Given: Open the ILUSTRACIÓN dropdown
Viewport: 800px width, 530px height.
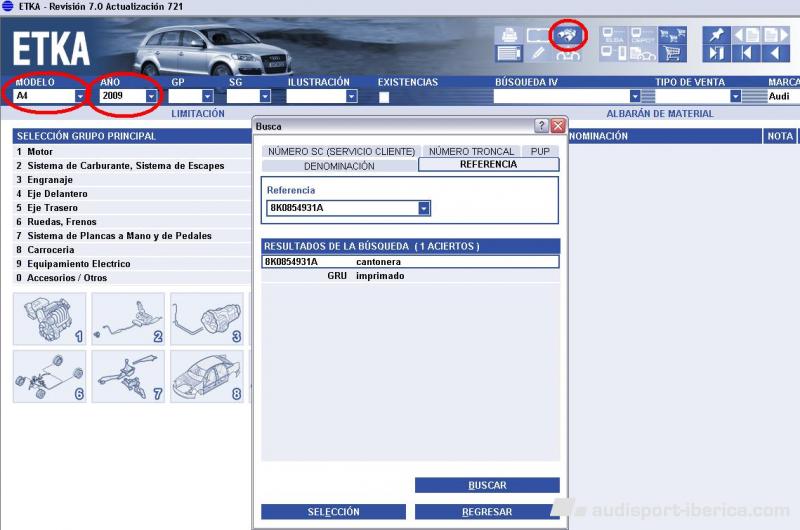Looking at the screenshot, I should point(352,96).
